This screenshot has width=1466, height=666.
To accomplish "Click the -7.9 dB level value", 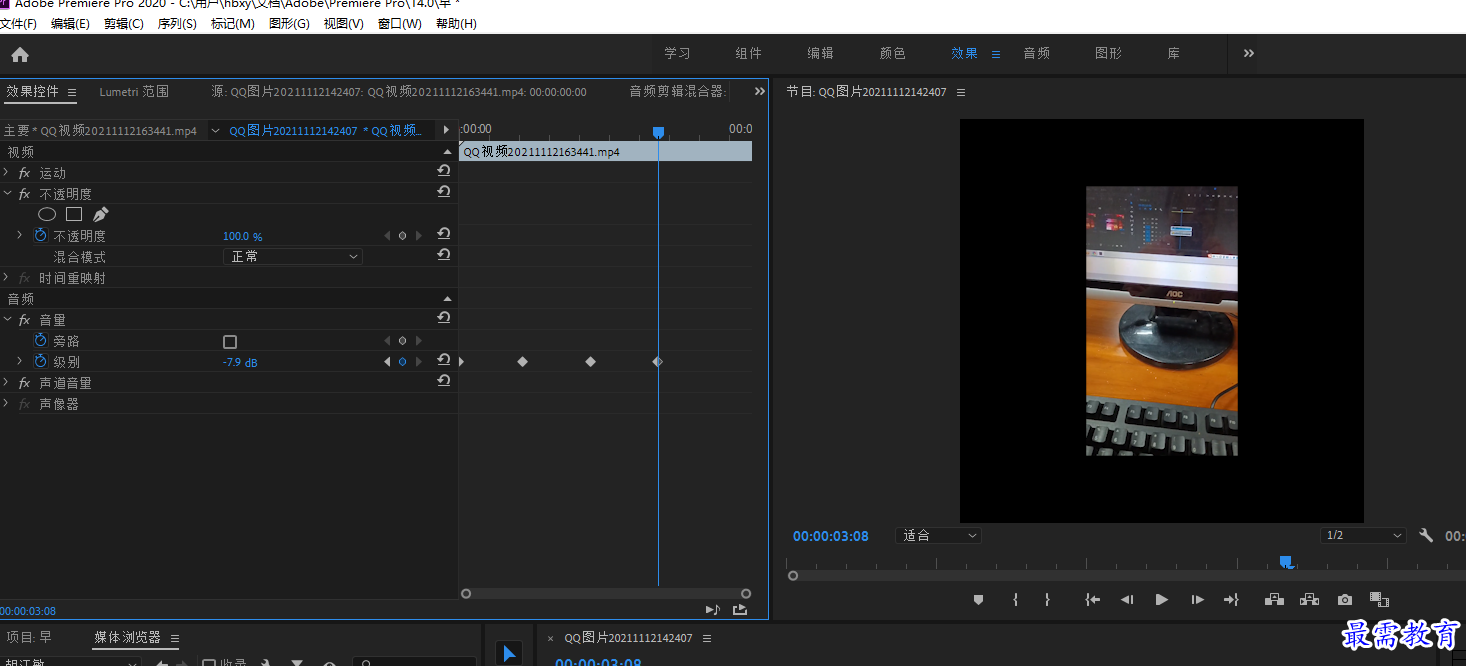I will 240,363.
